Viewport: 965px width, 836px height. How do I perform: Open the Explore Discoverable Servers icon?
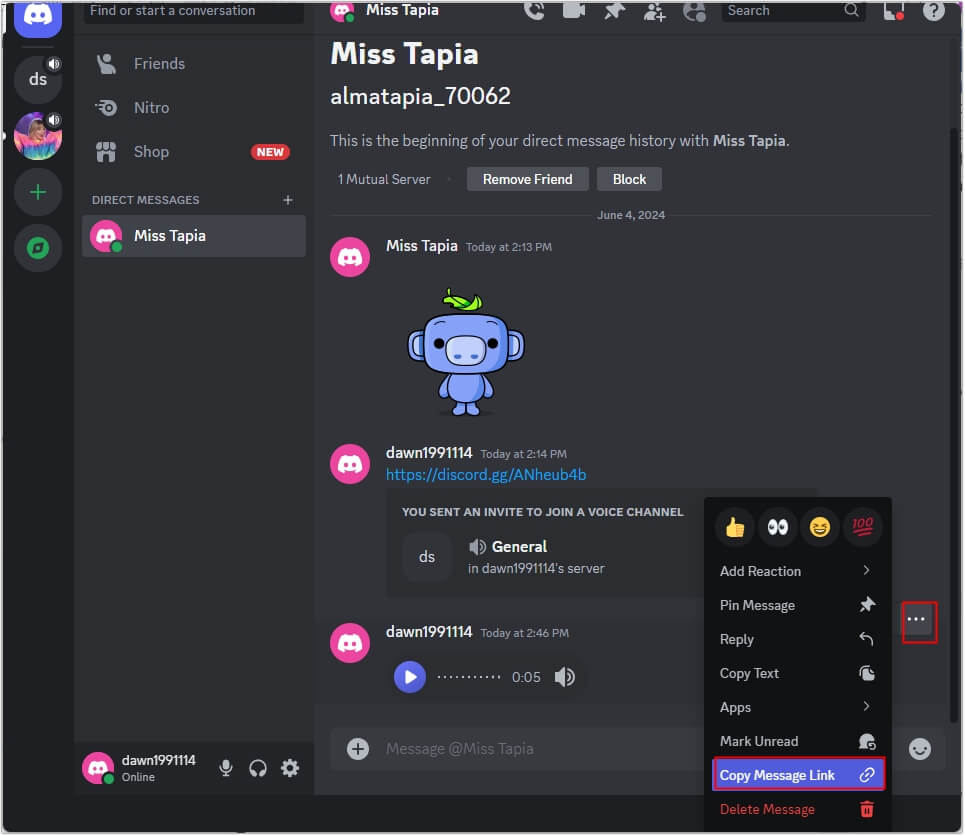point(37,248)
